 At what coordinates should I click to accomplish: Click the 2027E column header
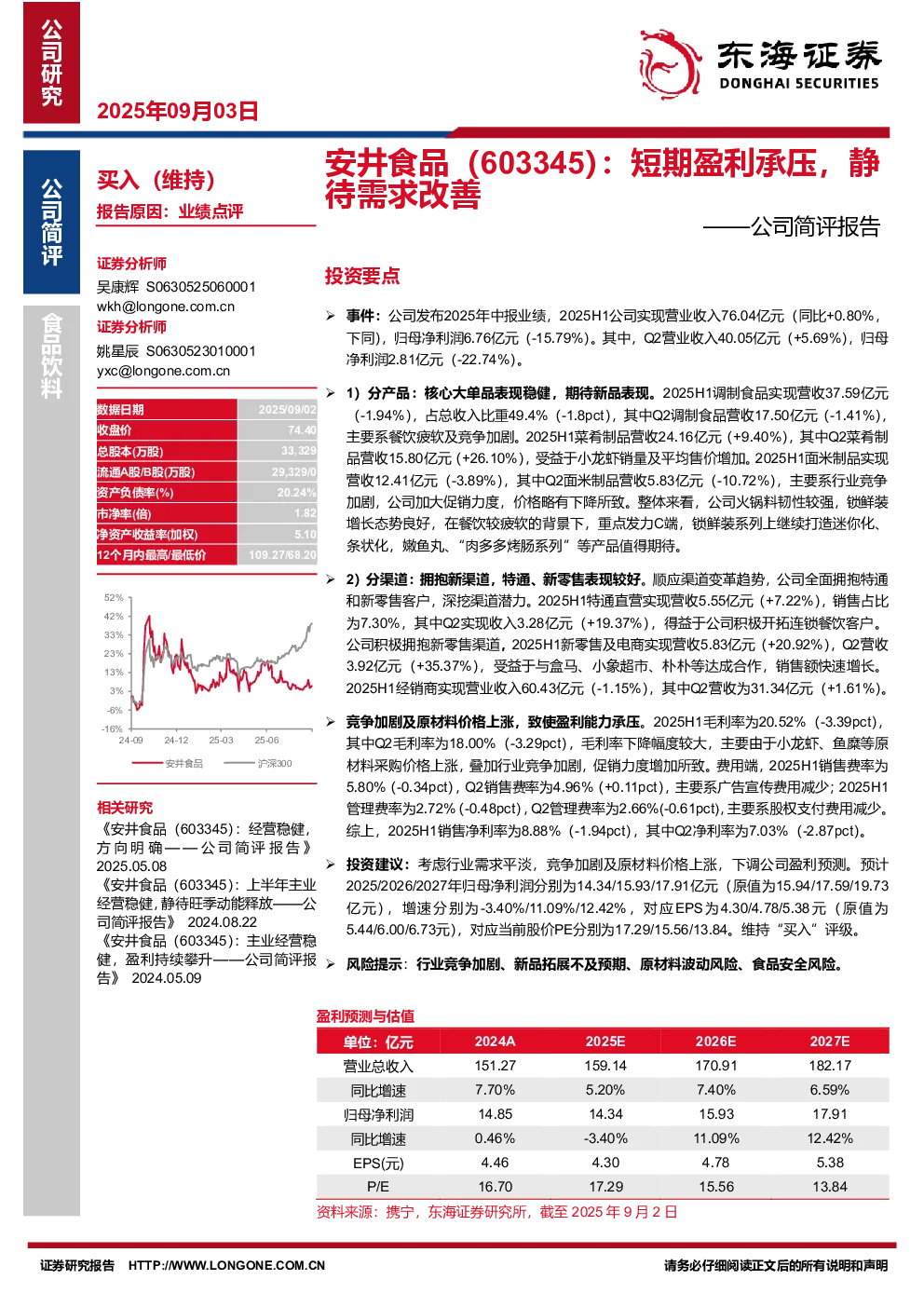coord(830,1042)
